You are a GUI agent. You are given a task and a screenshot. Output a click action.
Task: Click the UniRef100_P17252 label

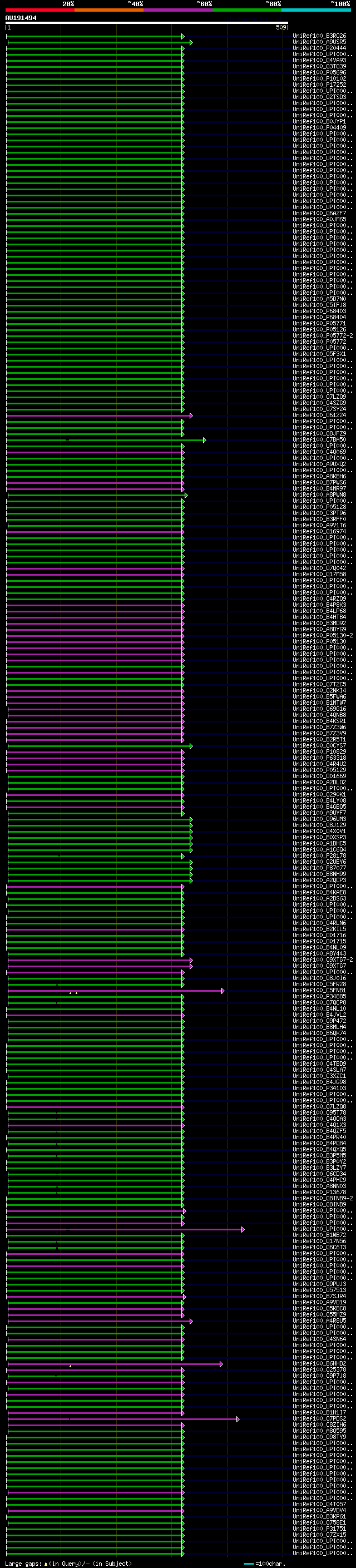319,85
